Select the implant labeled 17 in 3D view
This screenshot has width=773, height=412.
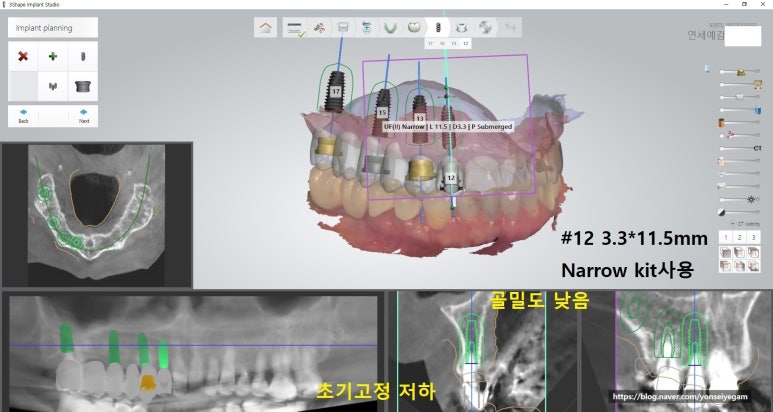tap(336, 91)
